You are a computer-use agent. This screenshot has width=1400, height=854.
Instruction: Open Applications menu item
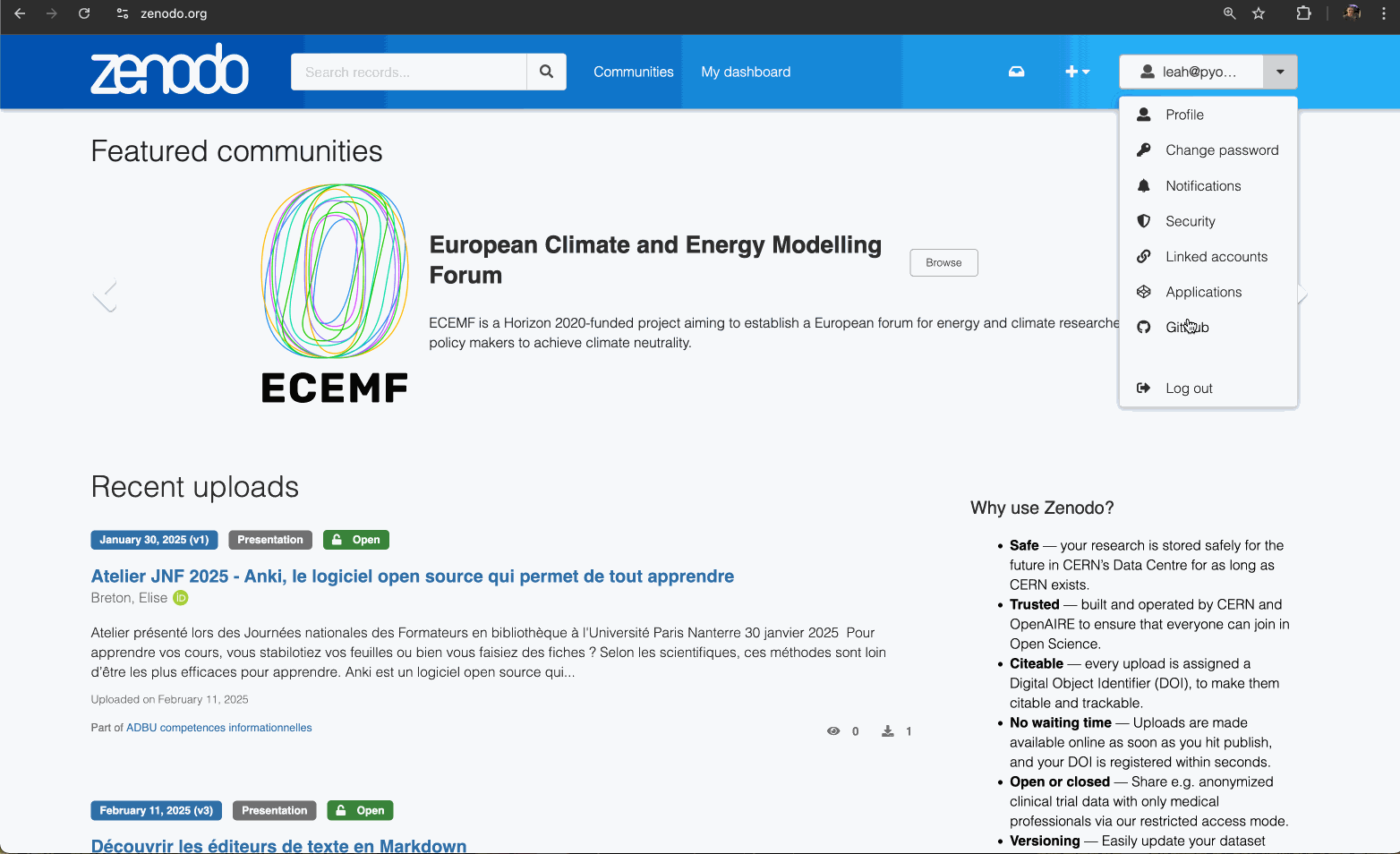pos(1208,292)
